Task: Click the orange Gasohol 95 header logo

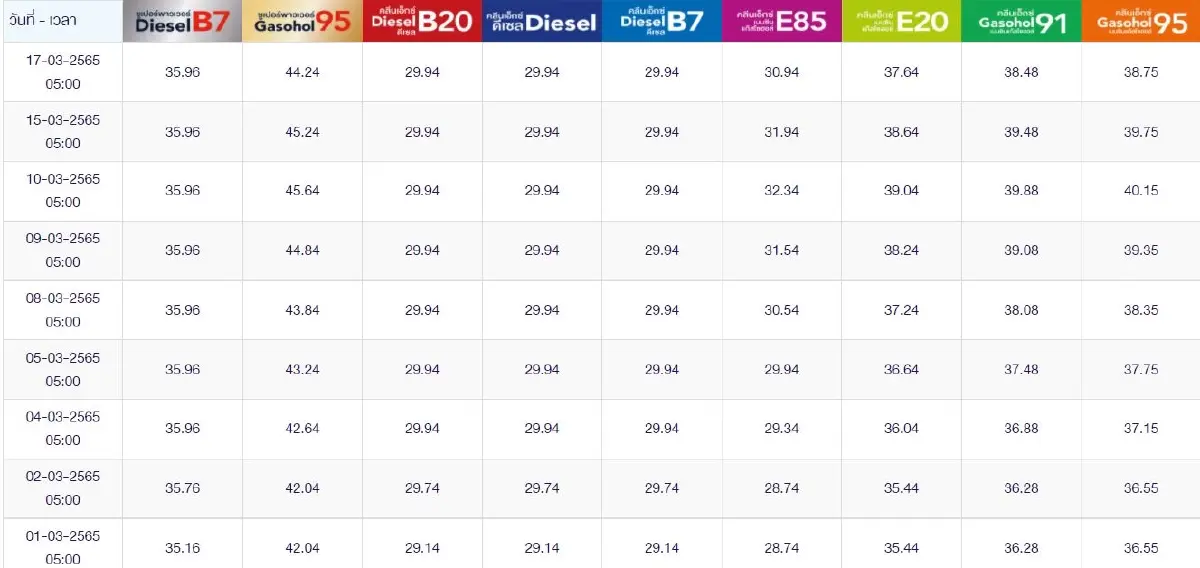Action: tap(1141, 21)
